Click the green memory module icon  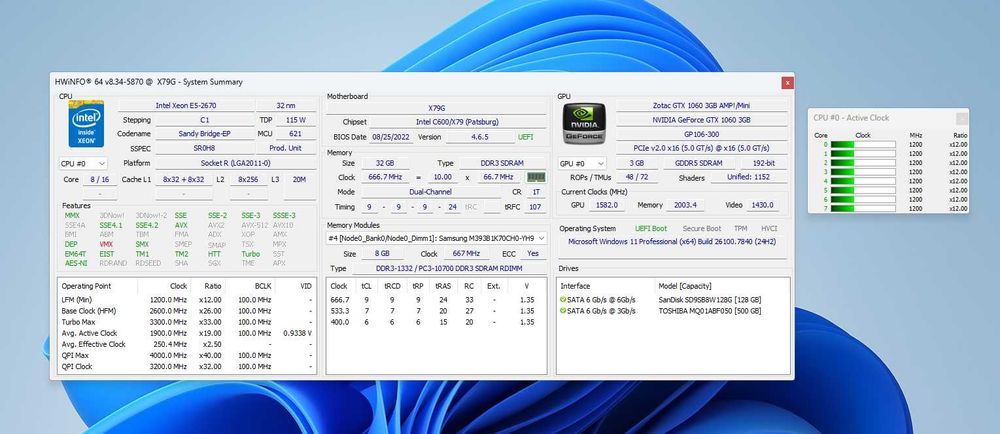536,177
